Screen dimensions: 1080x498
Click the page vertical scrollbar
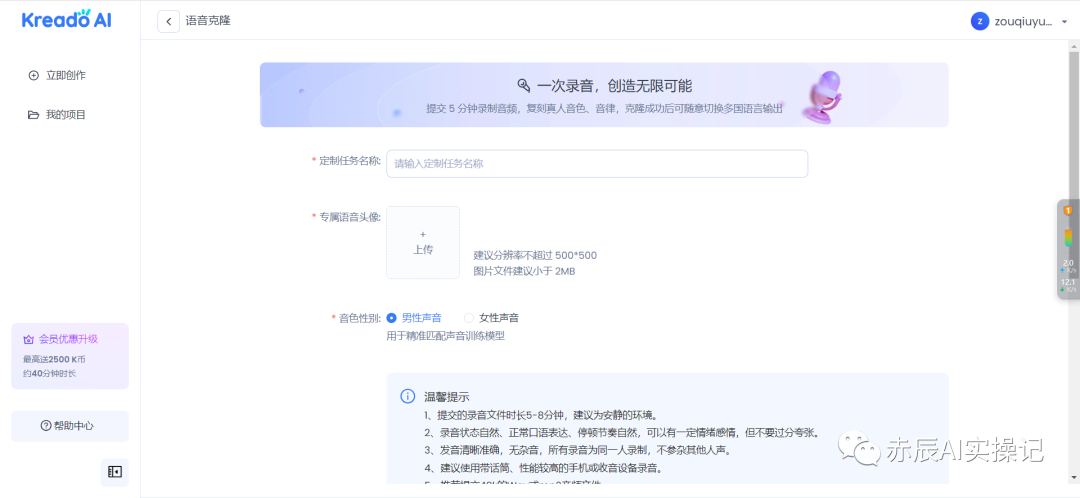pos(1074,130)
